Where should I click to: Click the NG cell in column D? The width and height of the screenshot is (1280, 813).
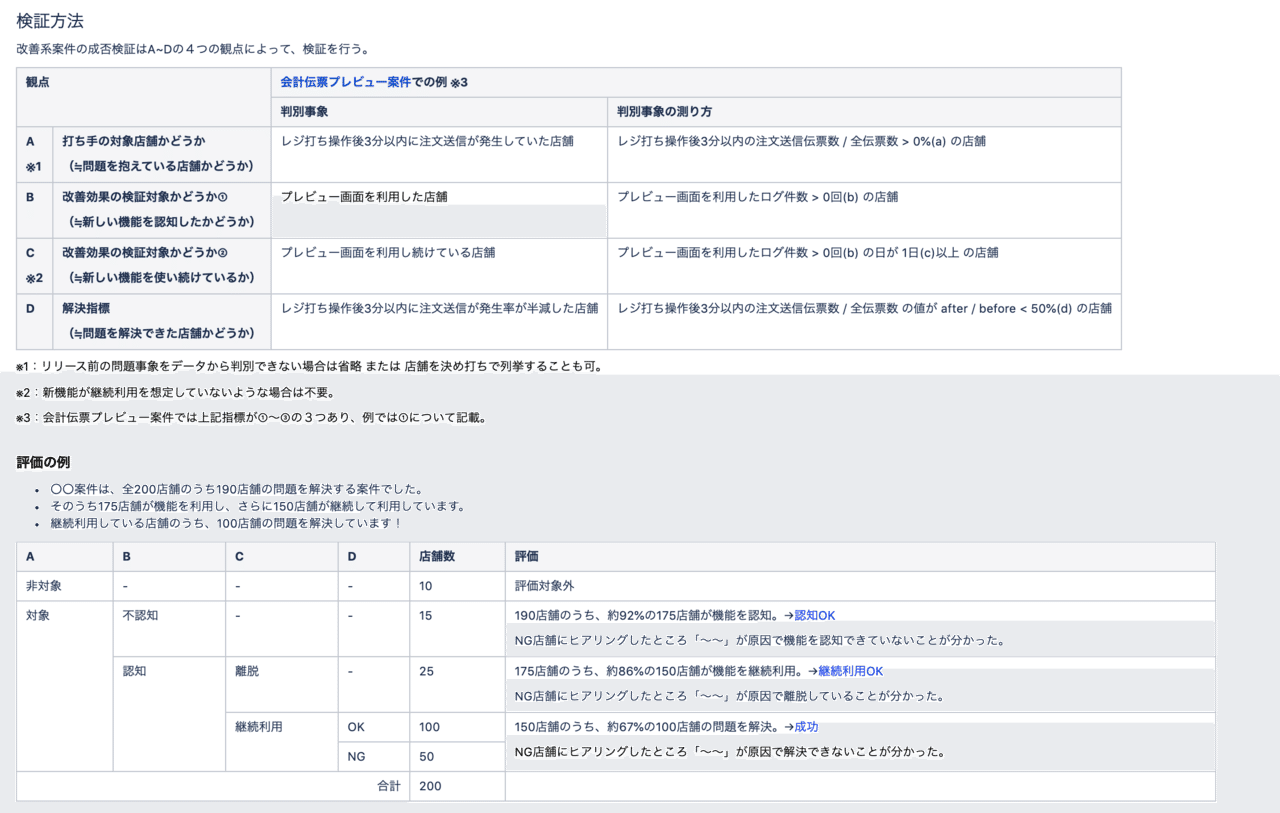coord(374,757)
